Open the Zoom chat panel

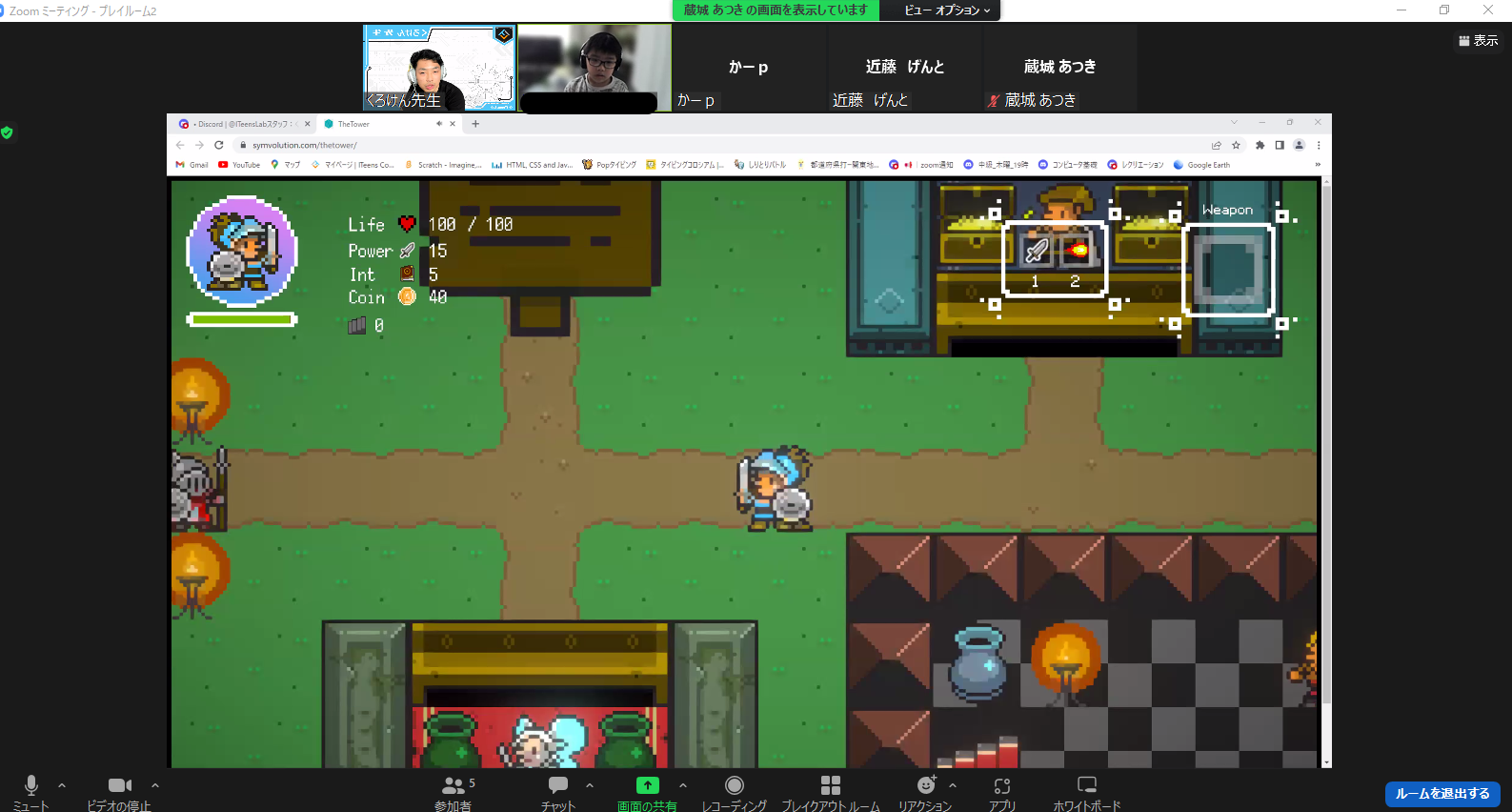[x=558, y=785]
